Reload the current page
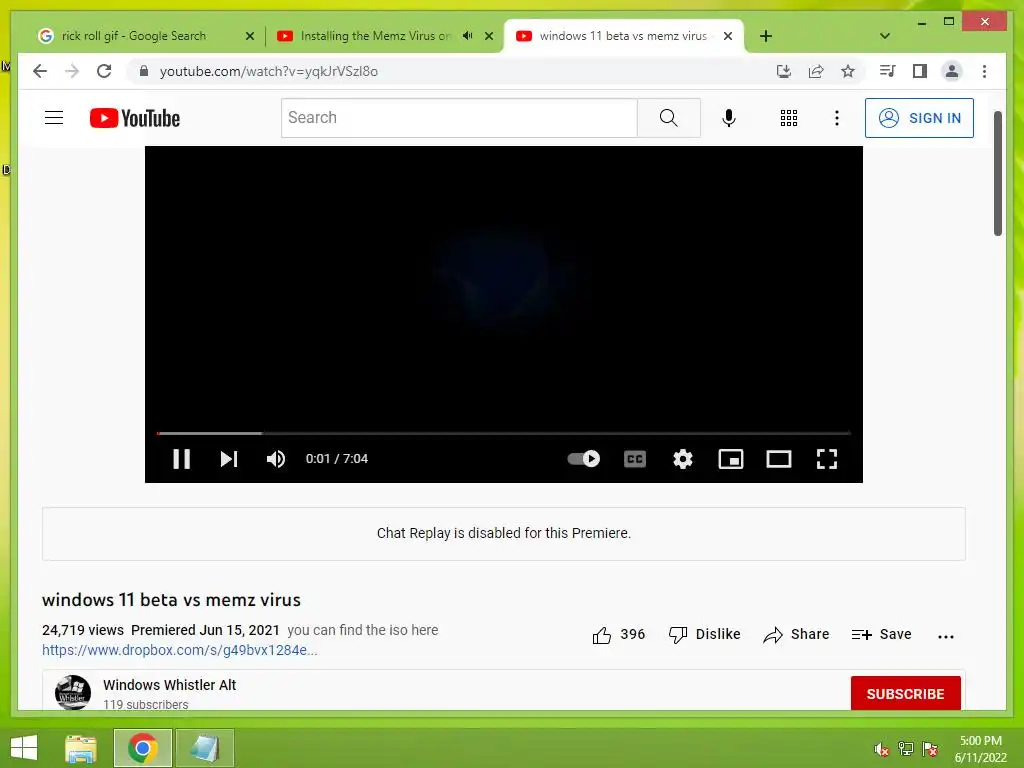This screenshot has height=768, width=1024. (x=104, y=71)
